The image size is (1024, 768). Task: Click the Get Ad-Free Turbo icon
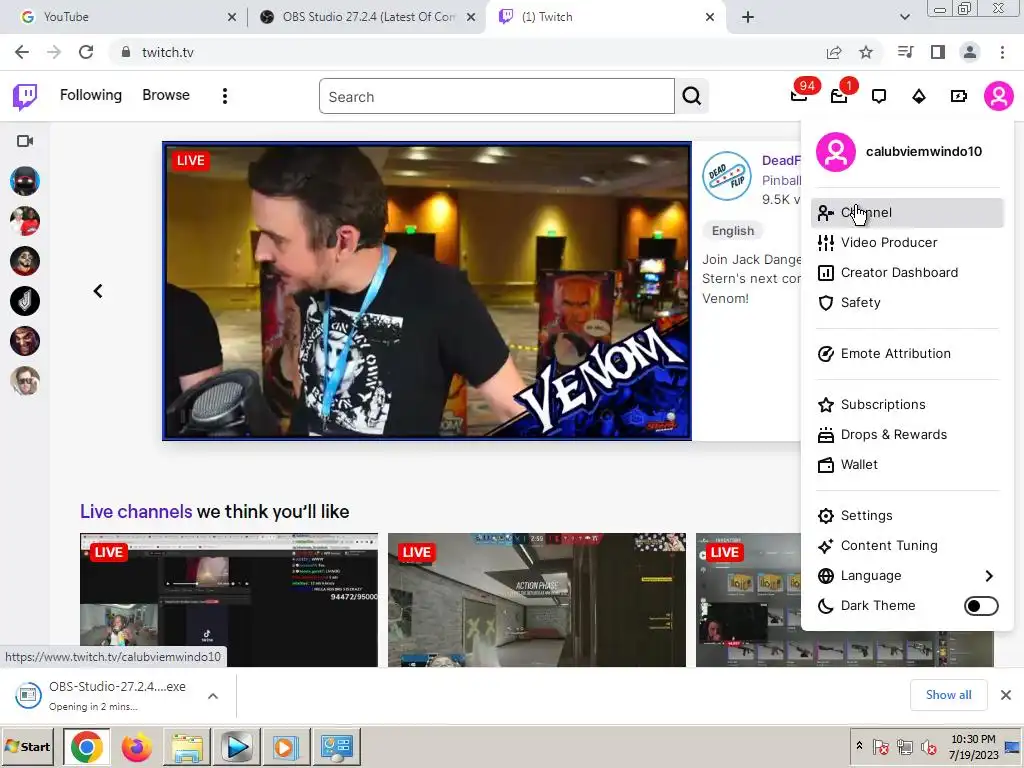coord(959,97)
